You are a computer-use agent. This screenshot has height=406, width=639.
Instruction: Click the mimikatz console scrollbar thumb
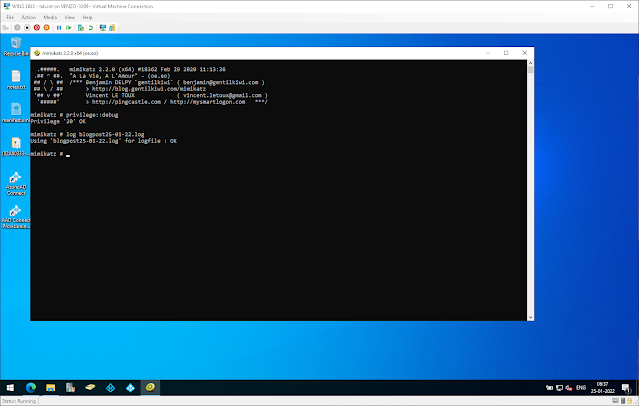[530, 70]
